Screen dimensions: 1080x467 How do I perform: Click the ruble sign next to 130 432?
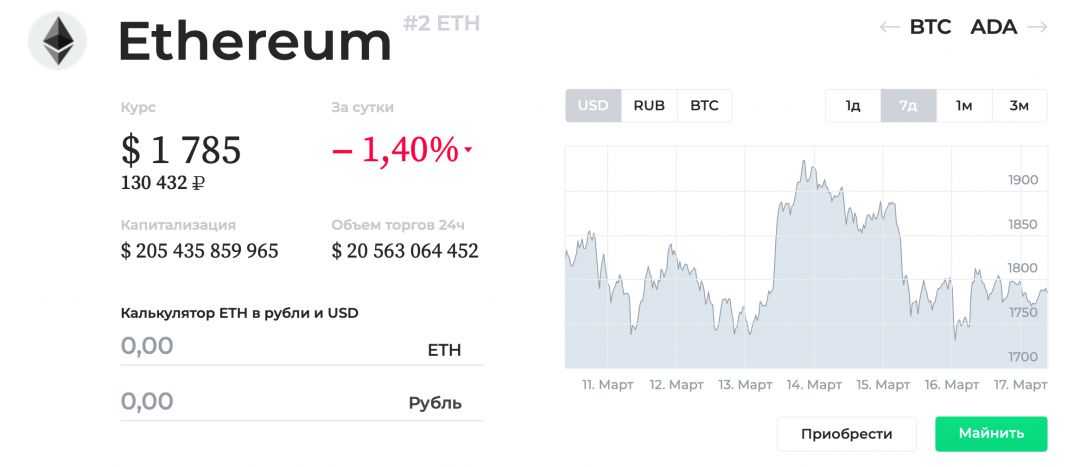(198, 183)
